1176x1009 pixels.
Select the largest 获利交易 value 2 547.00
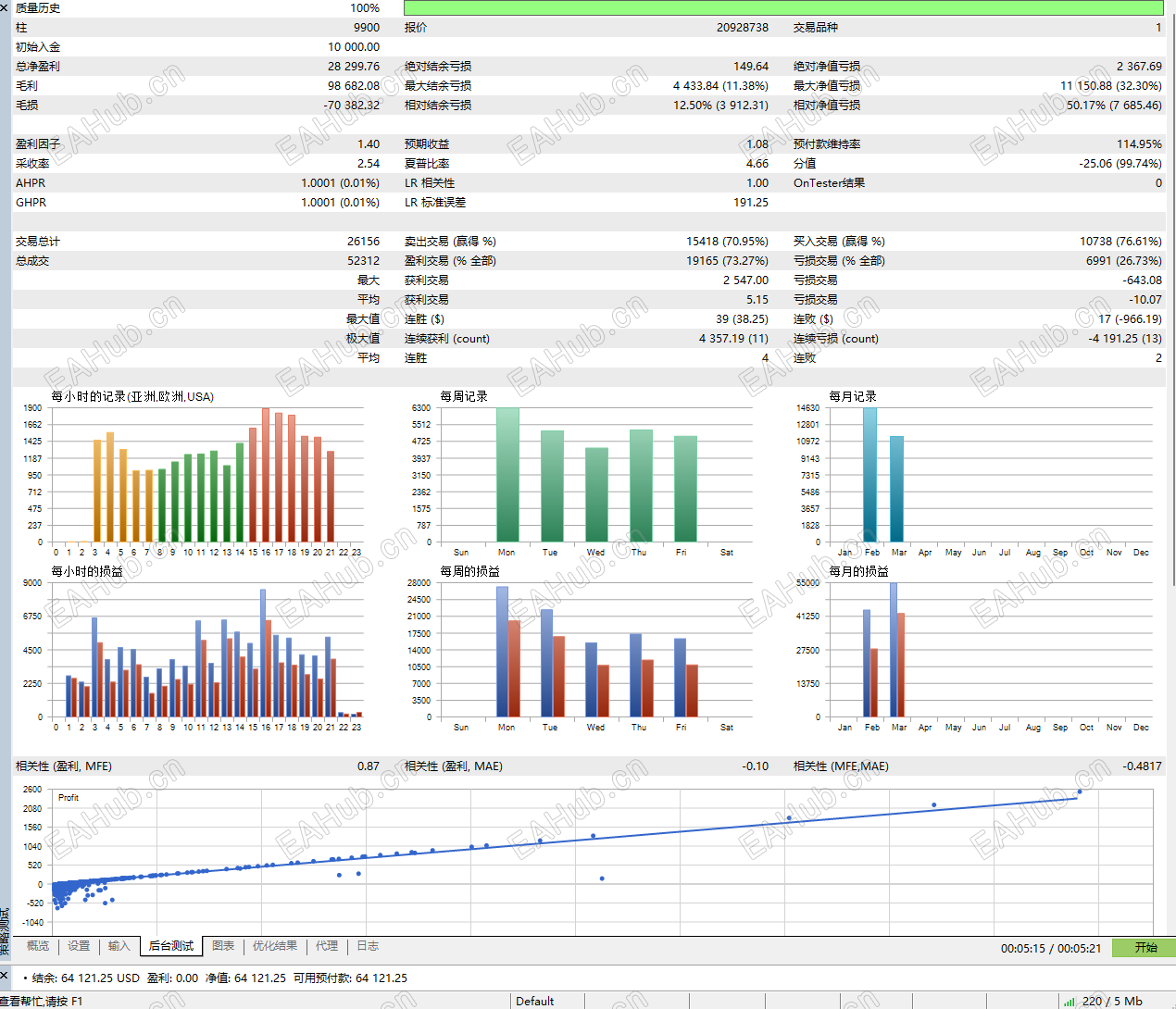[745, 280]
